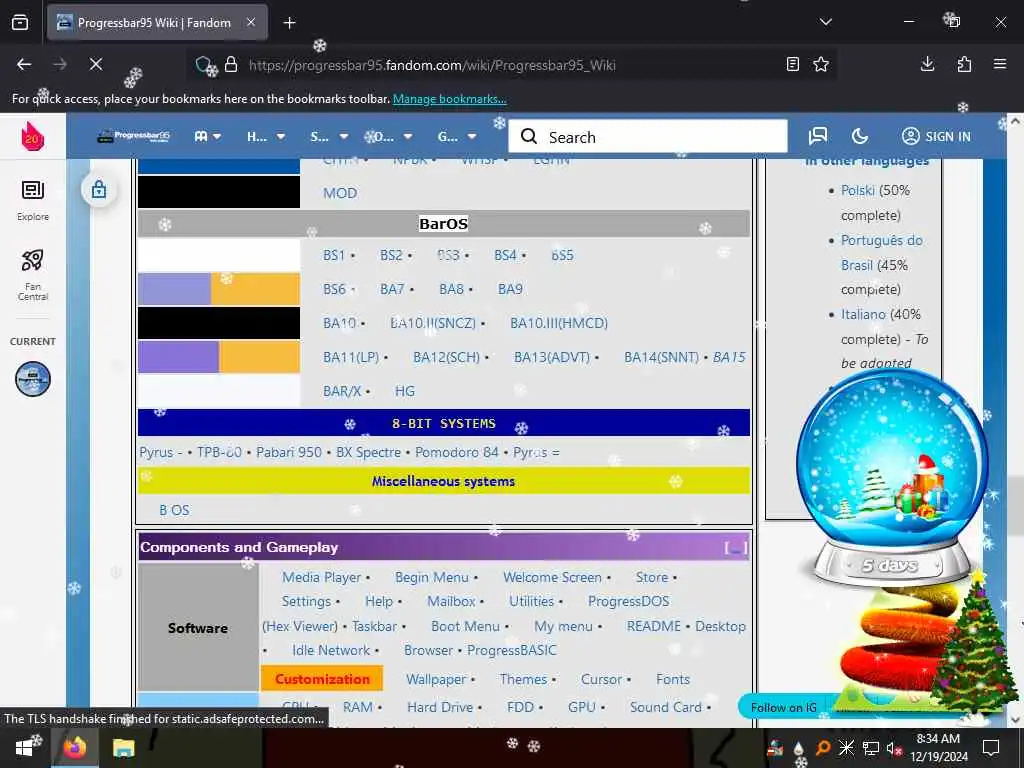Screen dimensions: 1024x768
Task: Open the Wallpaper link
Action: pos(436,679)
